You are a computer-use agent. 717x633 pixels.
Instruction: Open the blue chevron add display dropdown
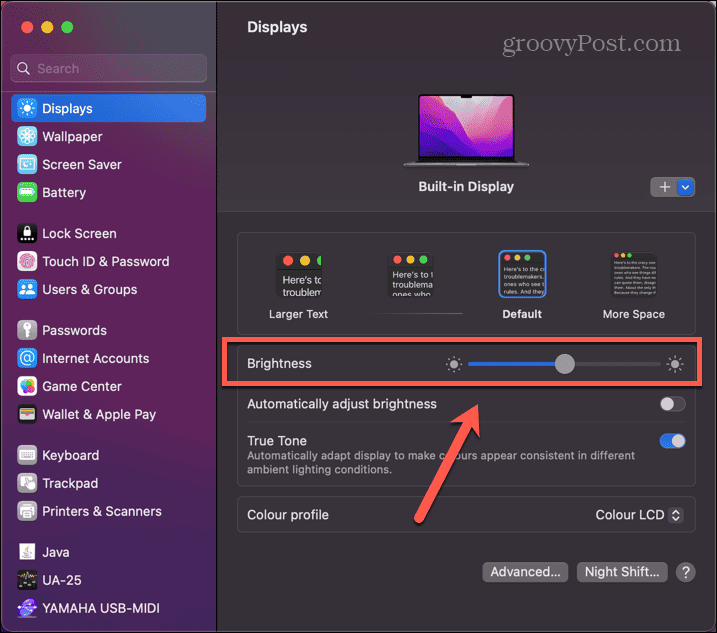pyautogui.click(x=685, y=187)
